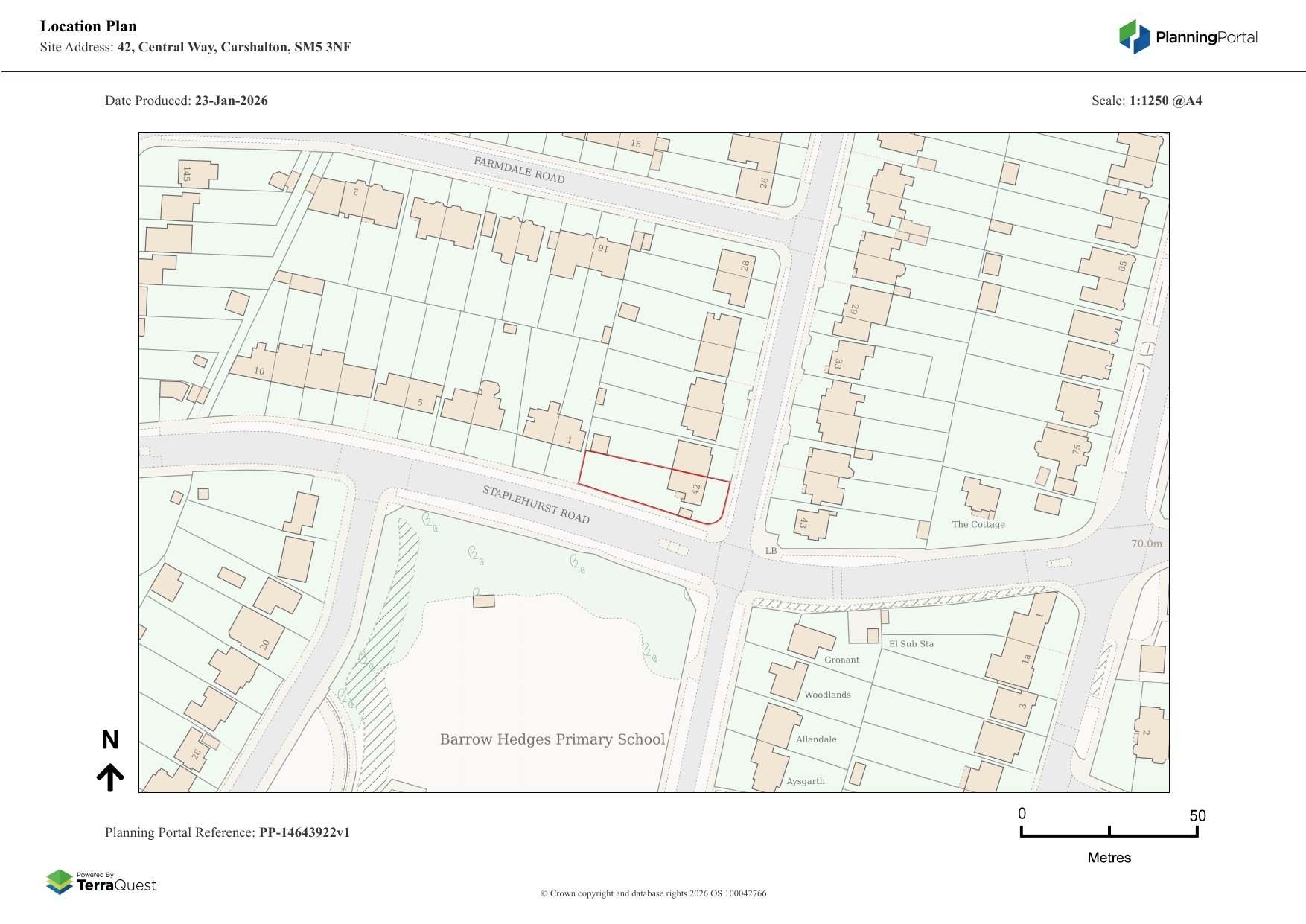
Task: Click the Barrow Hedges Primary School label
Action: coord(552,739)
